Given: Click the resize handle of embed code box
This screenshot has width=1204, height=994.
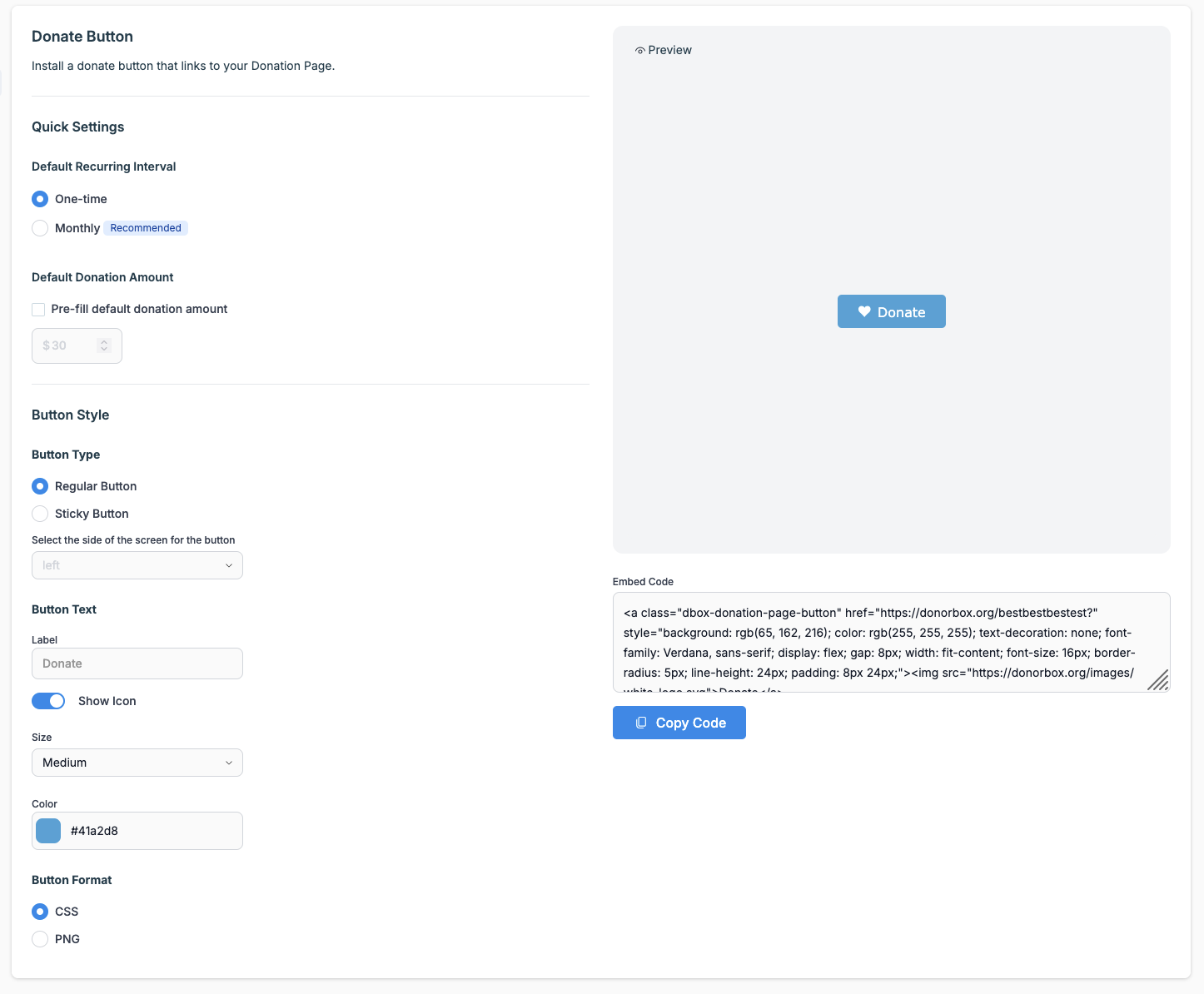Looking at the screenshot, I should coord(1158,680).
